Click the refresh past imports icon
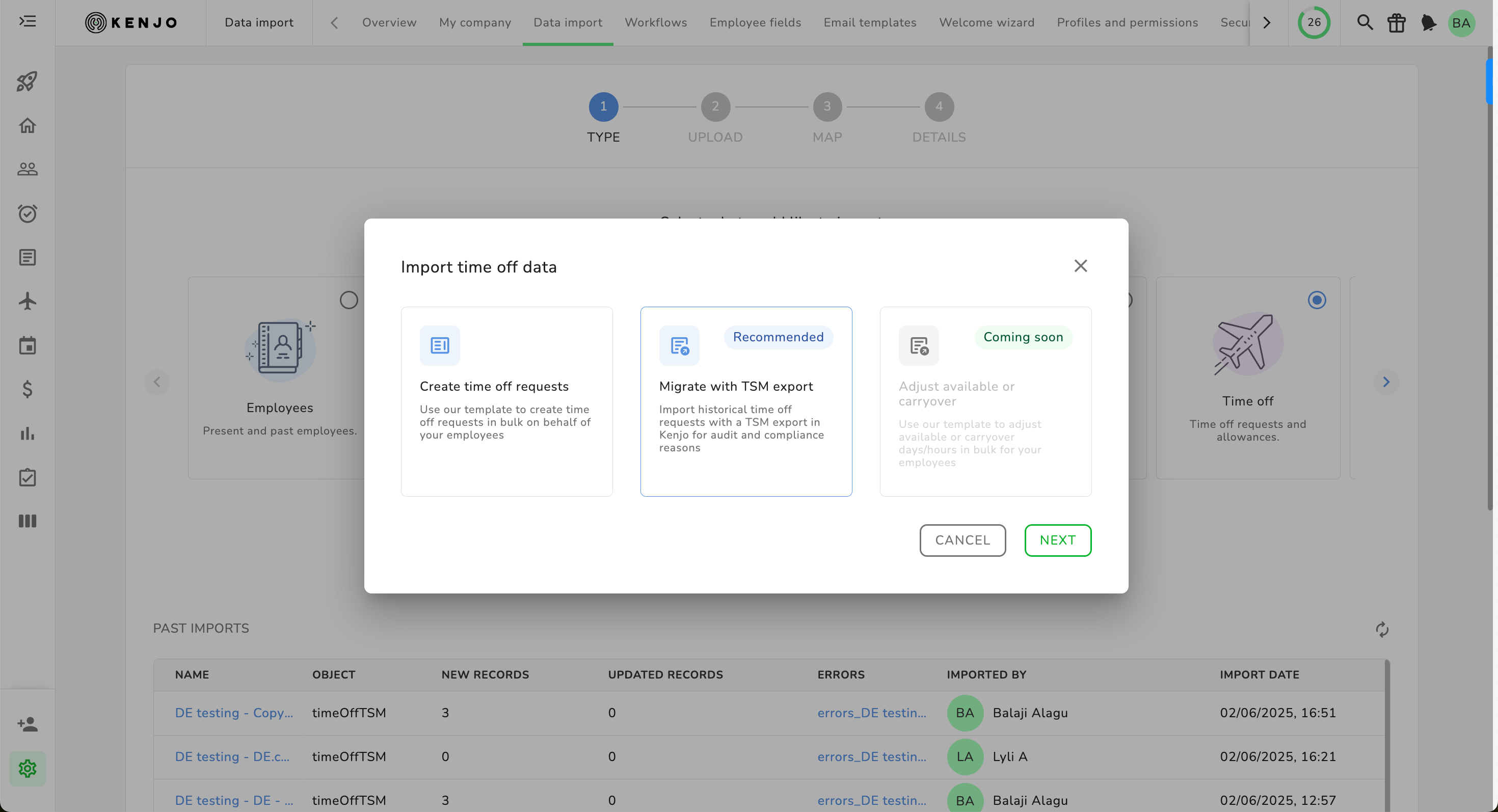 pos(1382,629)
